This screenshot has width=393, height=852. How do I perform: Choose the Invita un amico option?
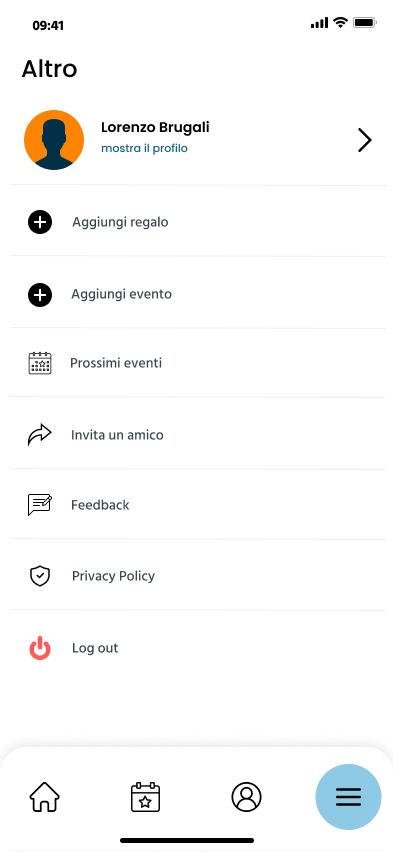tap(117, 435)
